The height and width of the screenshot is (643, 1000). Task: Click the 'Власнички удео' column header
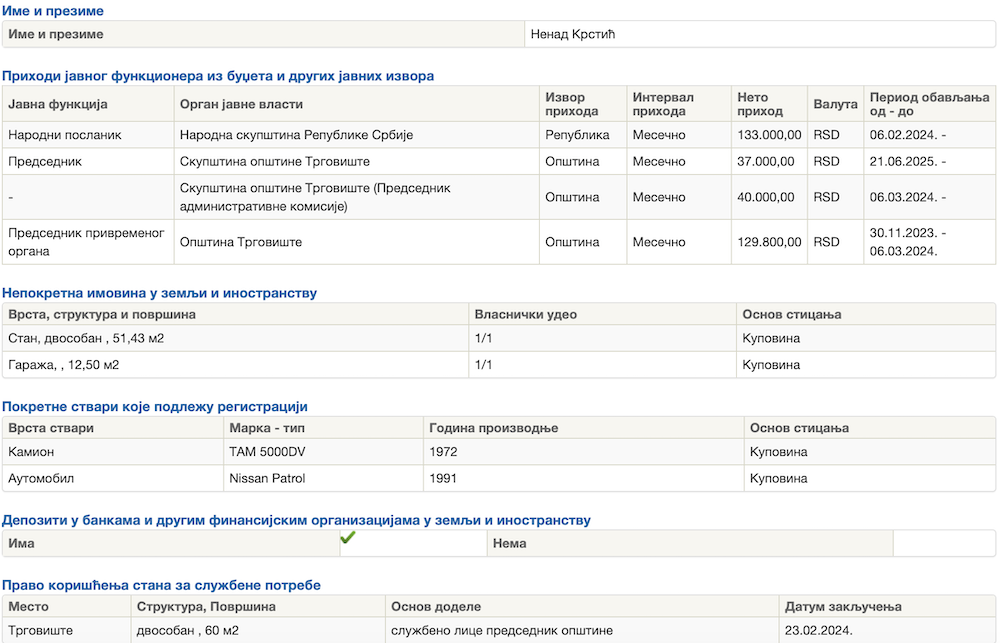[x=526, y=315]
